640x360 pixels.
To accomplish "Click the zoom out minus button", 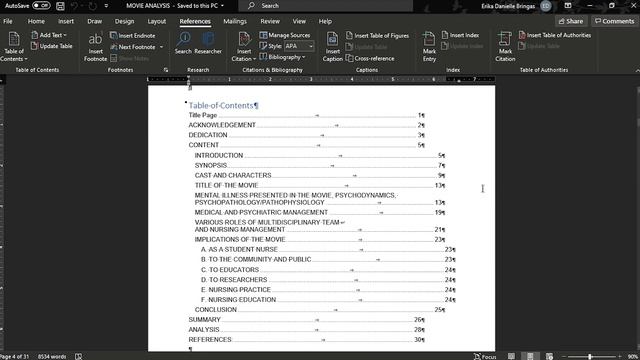I will pos(564,357).
